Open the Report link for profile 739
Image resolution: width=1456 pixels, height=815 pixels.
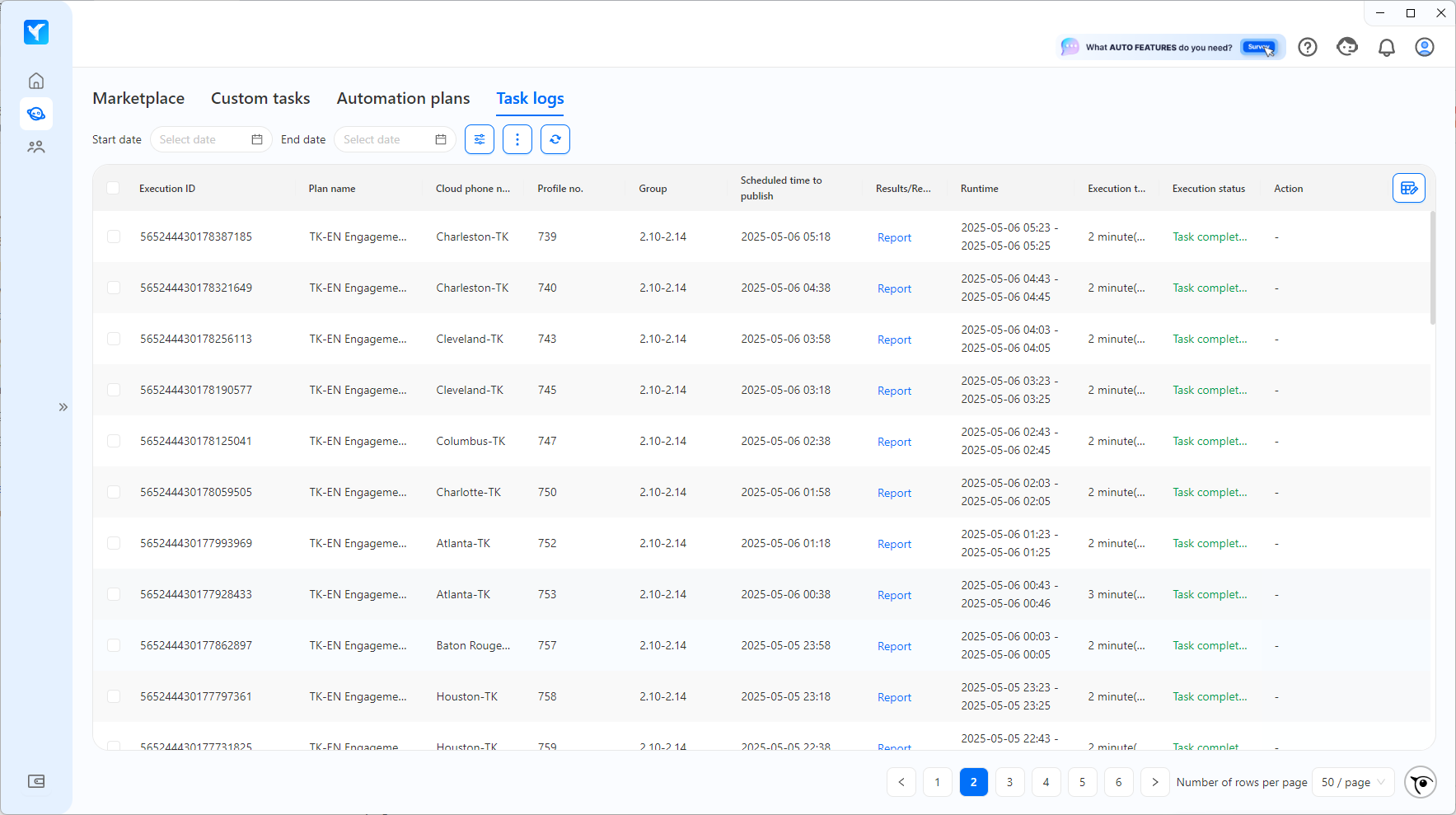pos(894,237)
